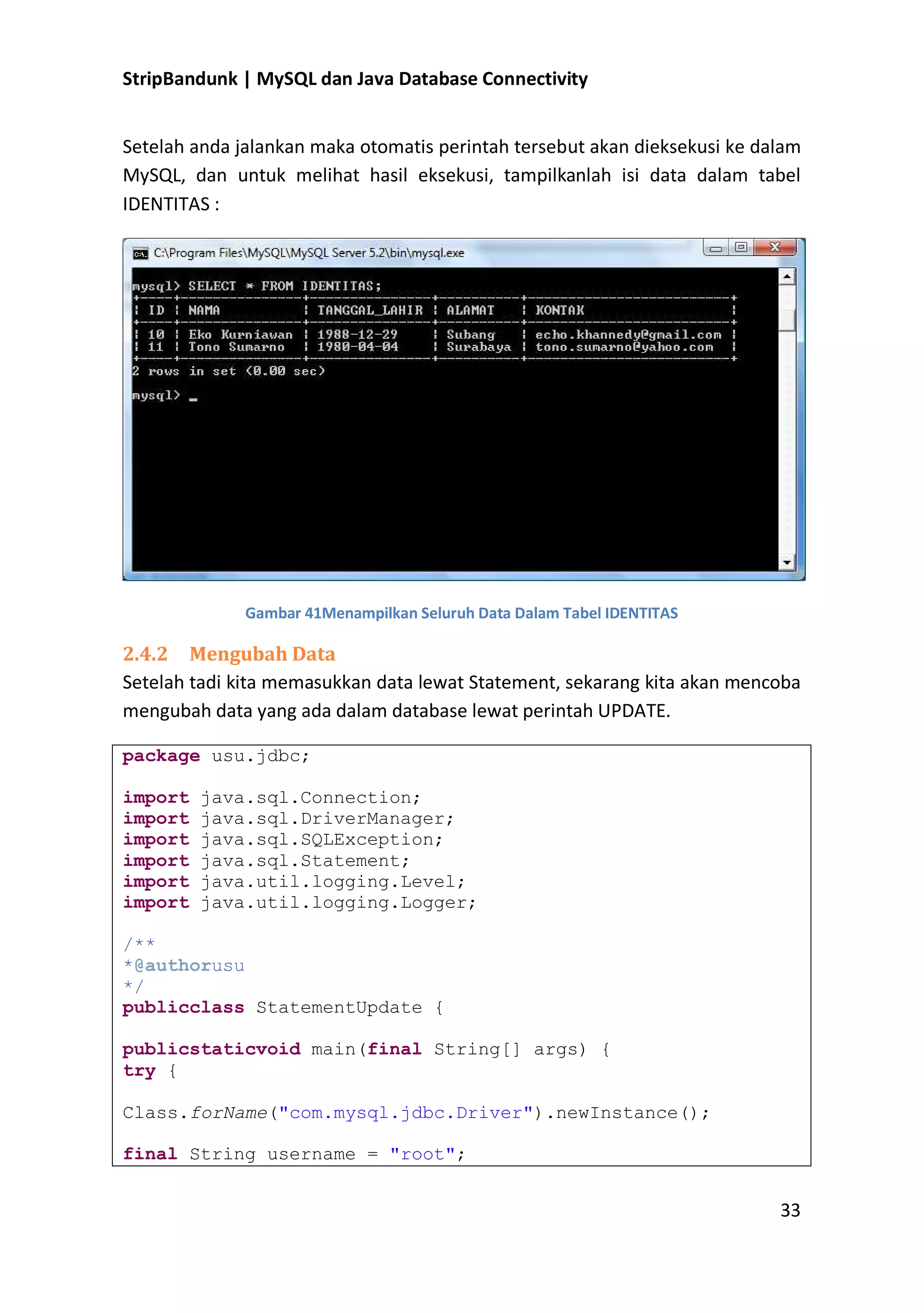
Task: Click the 'import java.sql.SQLException;' line
Action: point(282,840)
